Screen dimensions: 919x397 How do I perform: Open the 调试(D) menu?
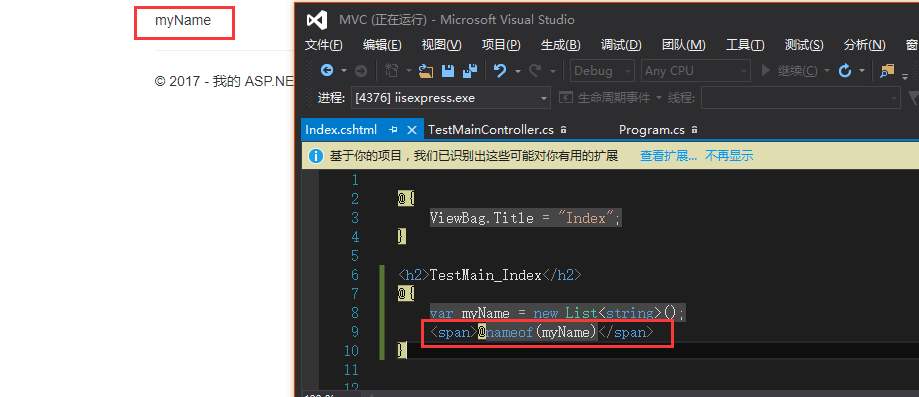[x=621, y=45]
